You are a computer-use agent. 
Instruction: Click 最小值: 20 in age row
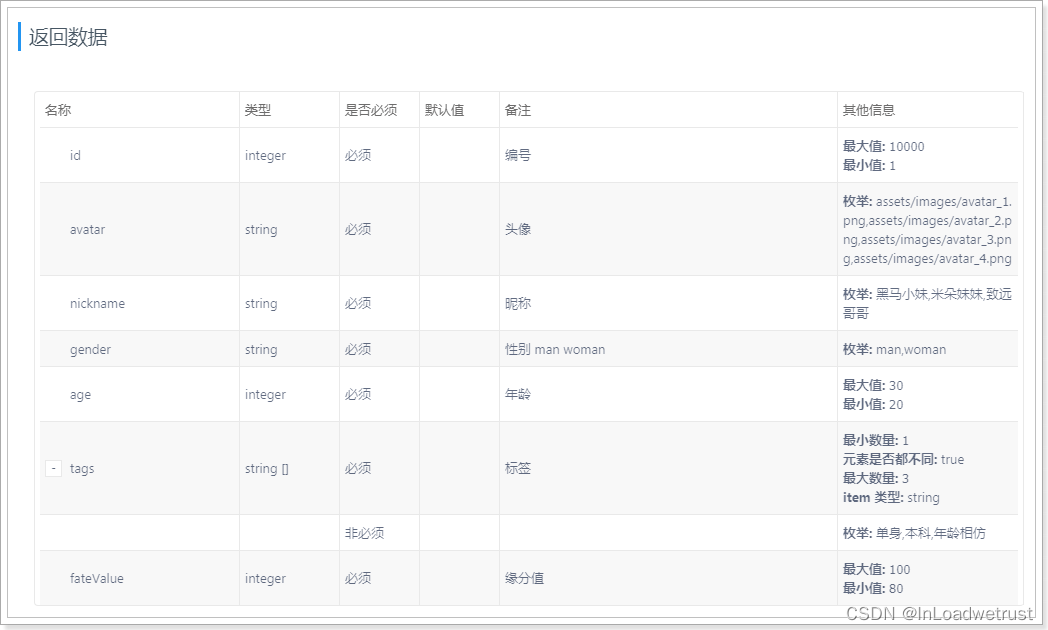pos(873,404)
